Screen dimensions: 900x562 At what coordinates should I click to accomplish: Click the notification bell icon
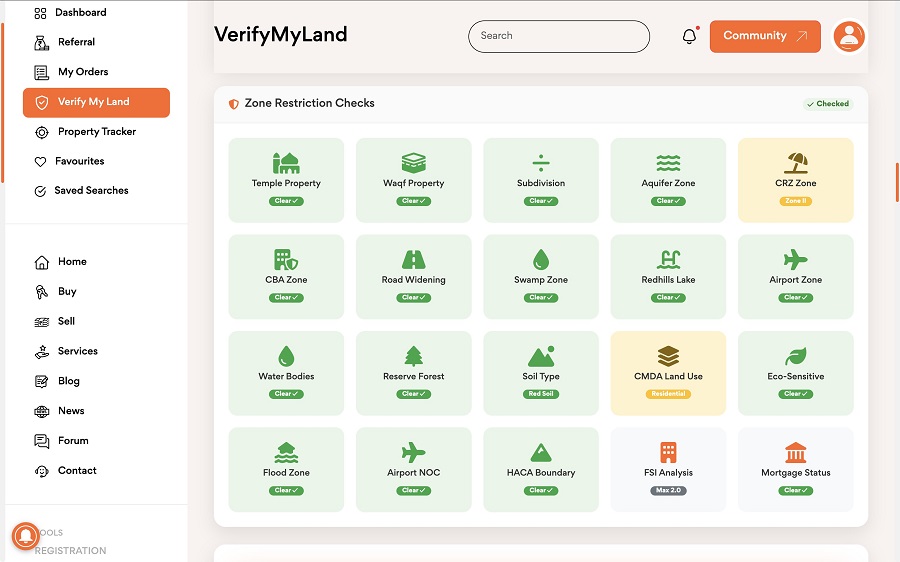click(689, 37)
